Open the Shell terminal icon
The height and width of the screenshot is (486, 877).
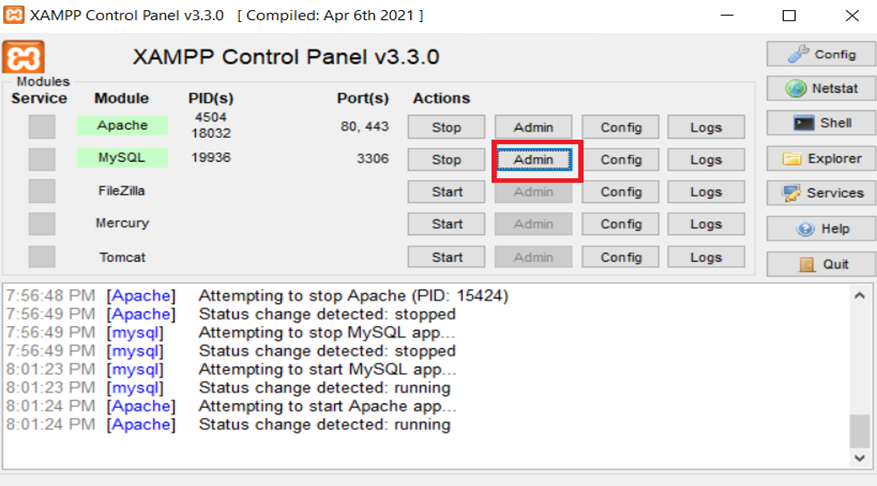point(804,122)
